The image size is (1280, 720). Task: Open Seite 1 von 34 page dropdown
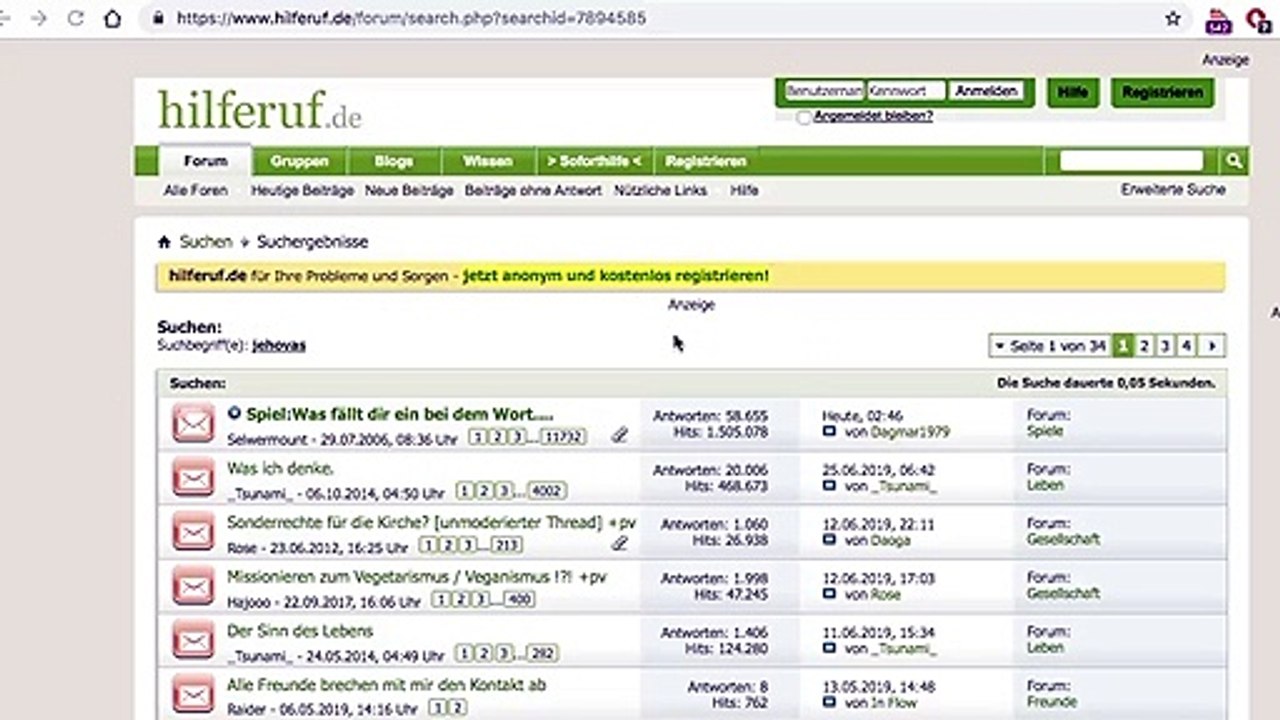1049,346
